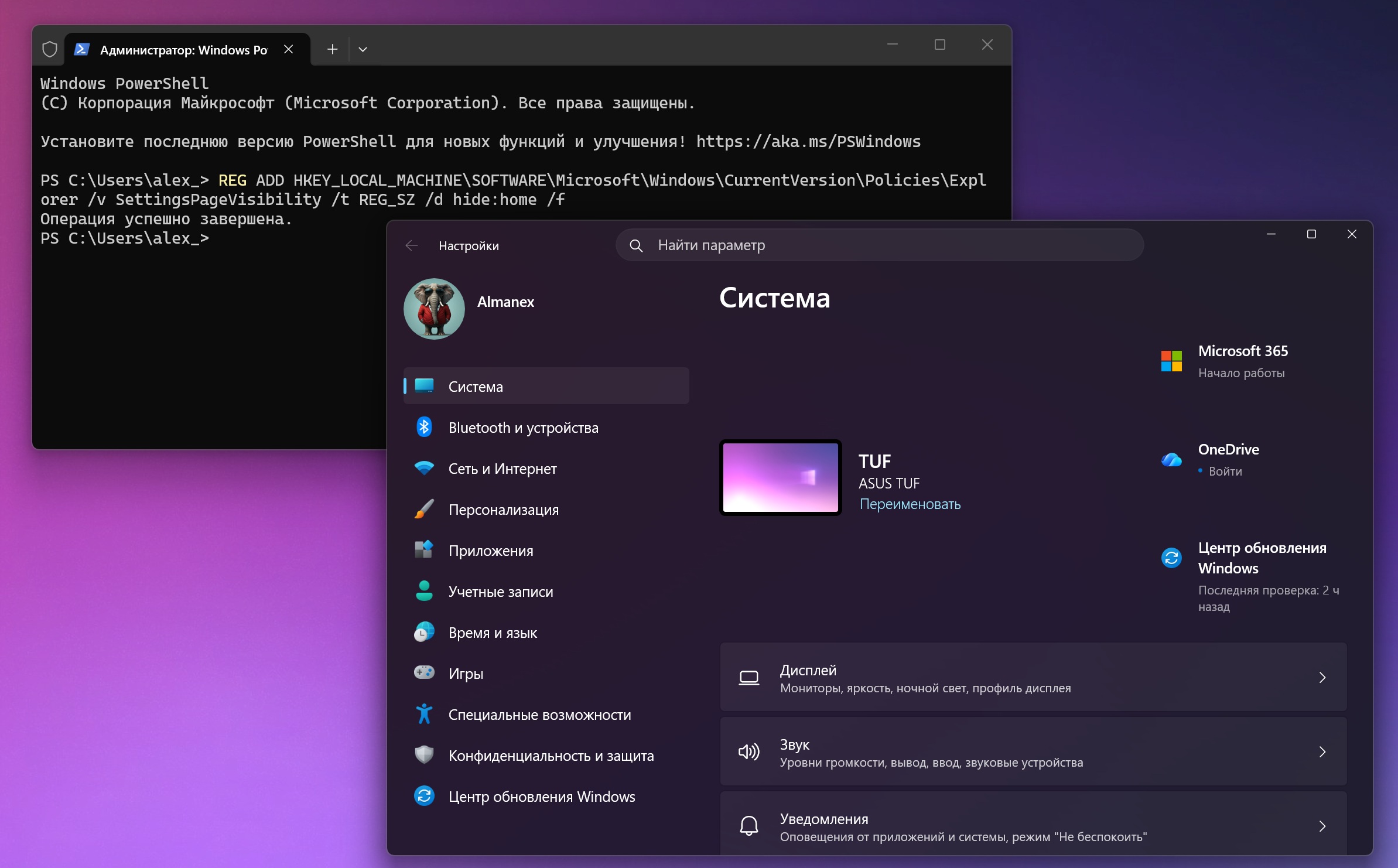Click the Переименовать link
Viewport: 1398px width, 868px height.
(910, 504)
